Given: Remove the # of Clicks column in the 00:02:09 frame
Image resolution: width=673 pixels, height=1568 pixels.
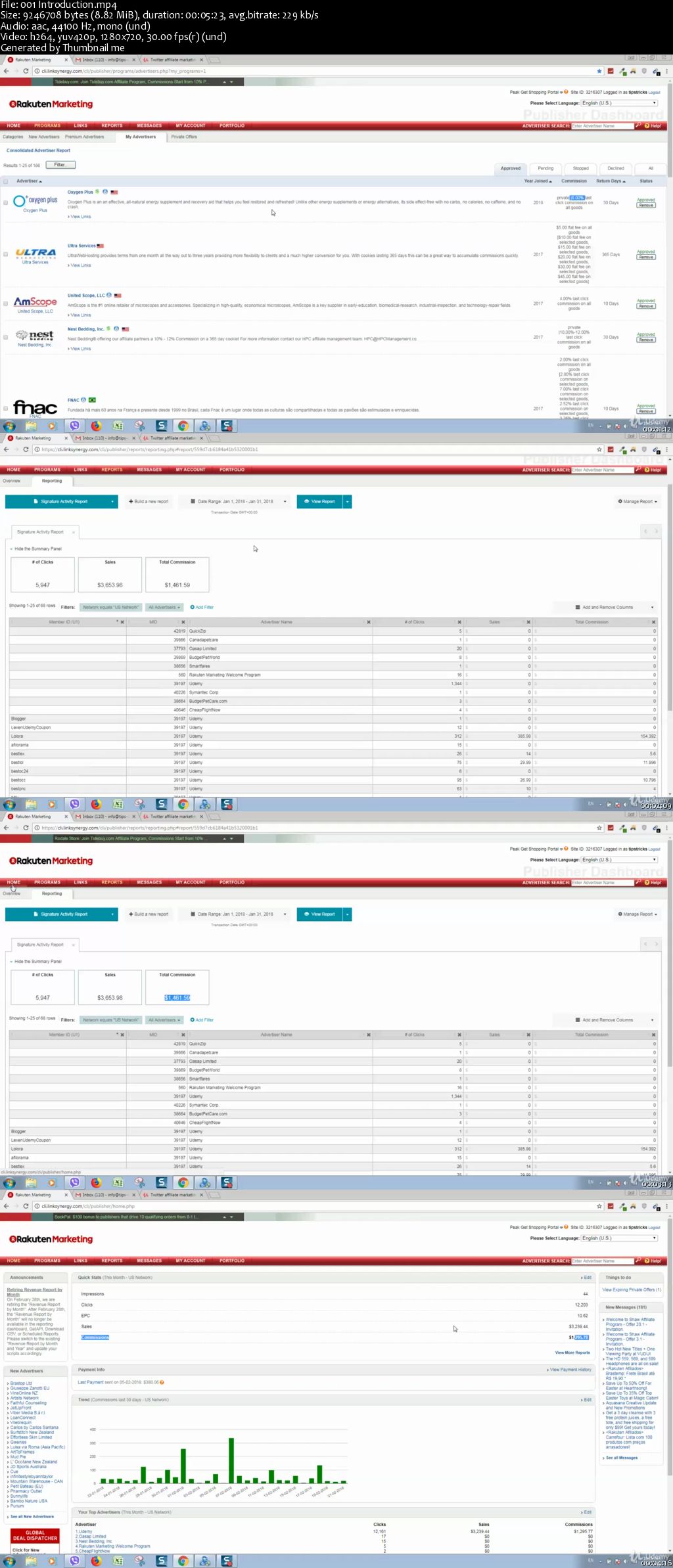Looking at the screenshot, I should click(x=459, y=622).
